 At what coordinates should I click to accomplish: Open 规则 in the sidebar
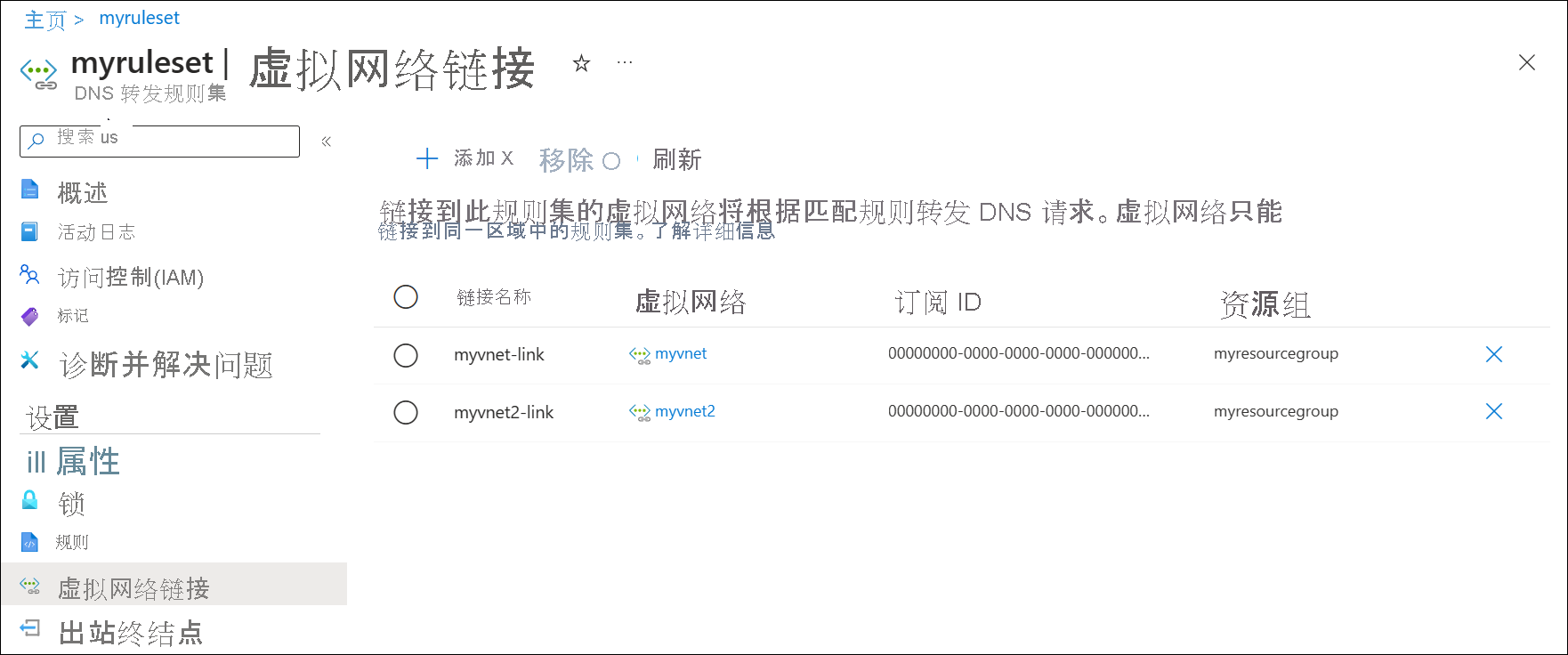(x=72, y=542)
